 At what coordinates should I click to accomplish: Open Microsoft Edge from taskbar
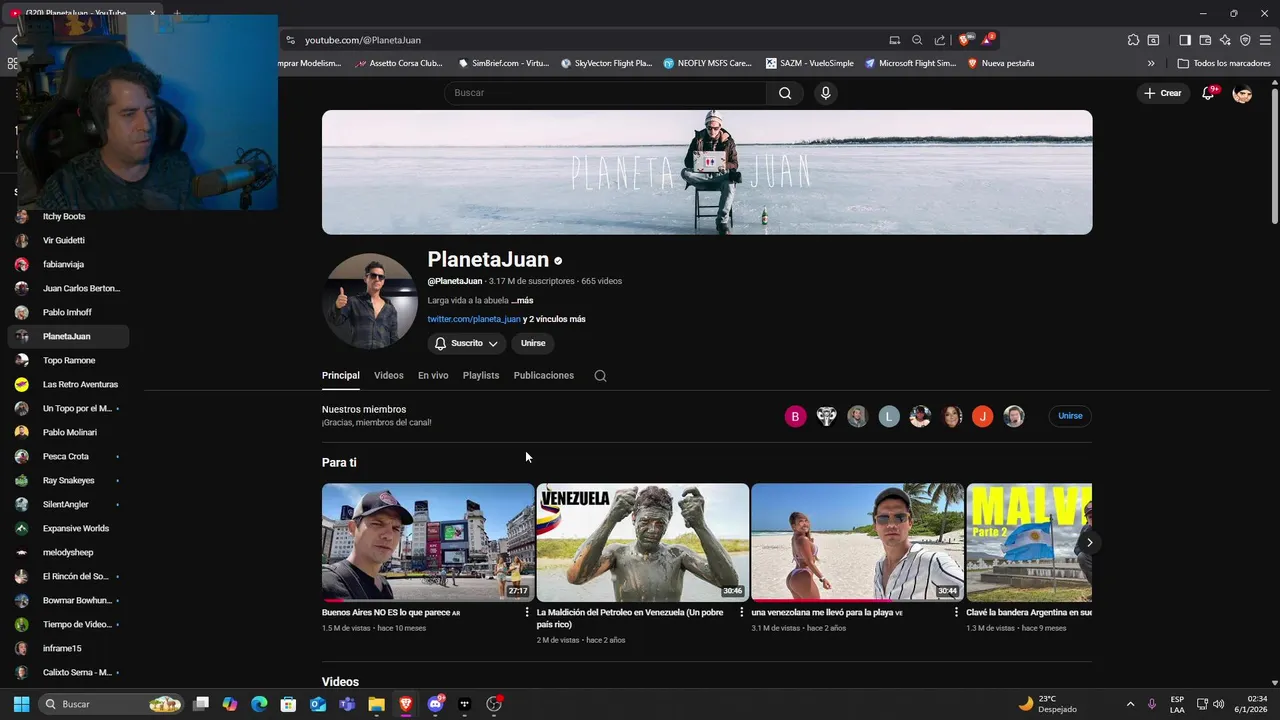click(259, 704)
